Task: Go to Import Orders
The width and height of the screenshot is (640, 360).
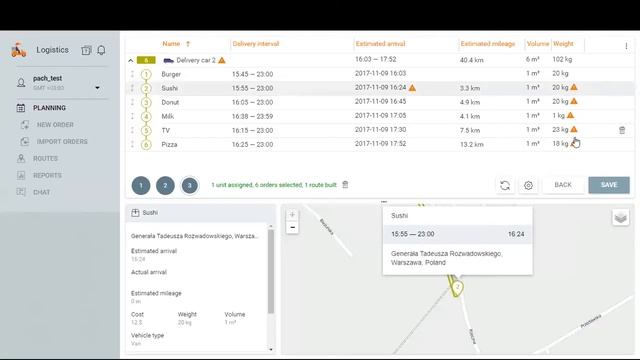Action: (x=62, y=141)
